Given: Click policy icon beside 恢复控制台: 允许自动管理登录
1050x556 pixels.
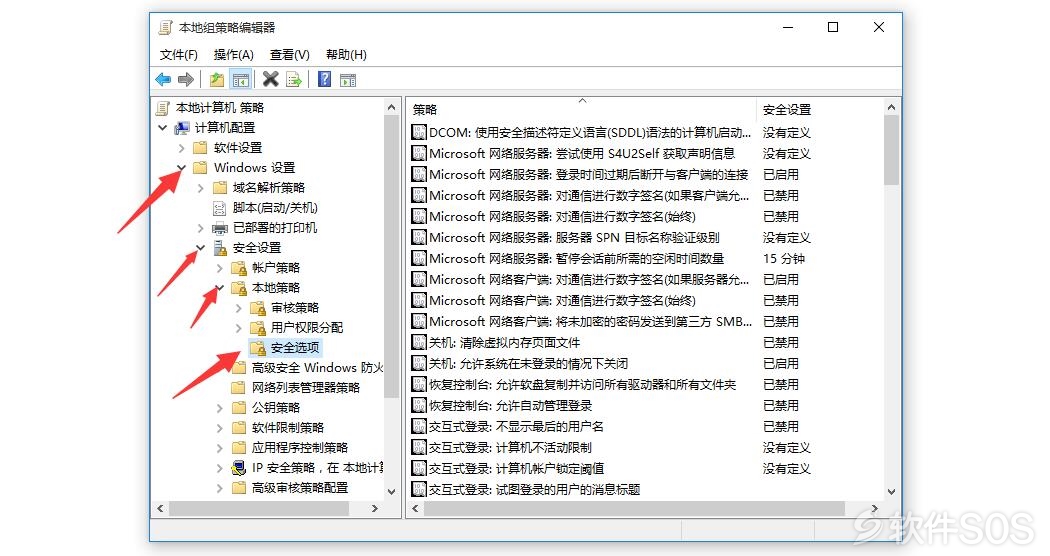Looking at the screenshot, I should click(x=419, y=405).
